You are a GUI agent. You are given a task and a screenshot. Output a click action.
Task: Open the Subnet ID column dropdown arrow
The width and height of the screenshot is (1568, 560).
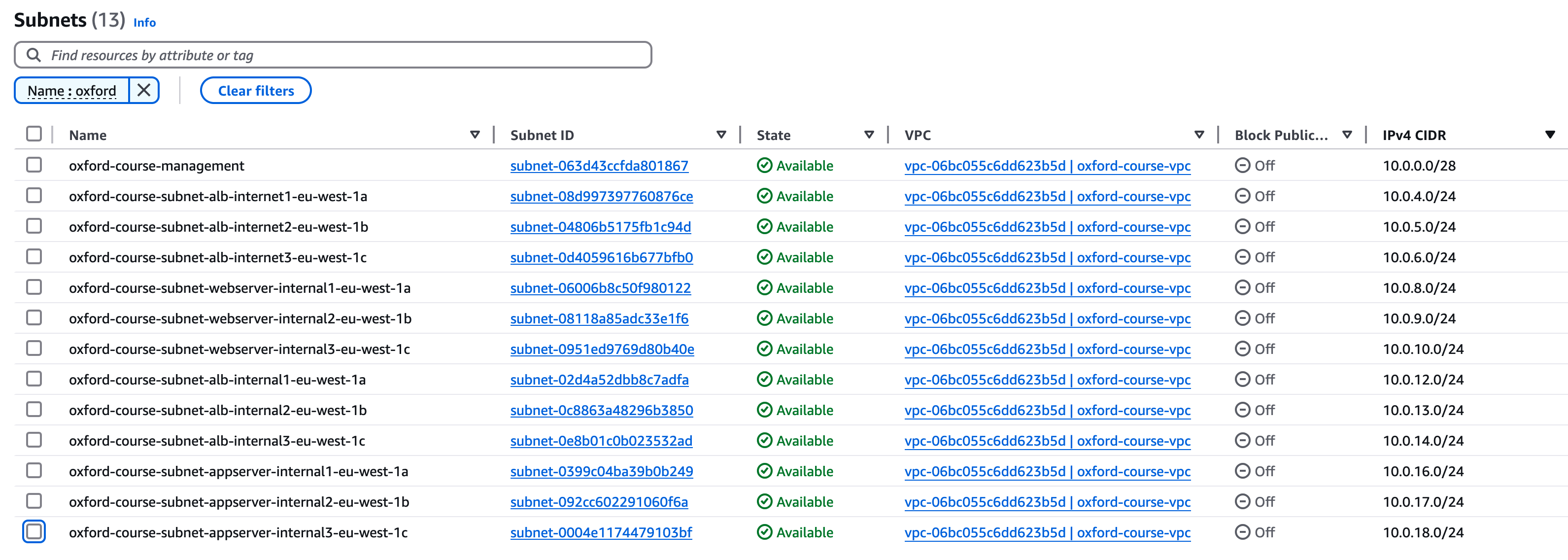pos(721,135)
